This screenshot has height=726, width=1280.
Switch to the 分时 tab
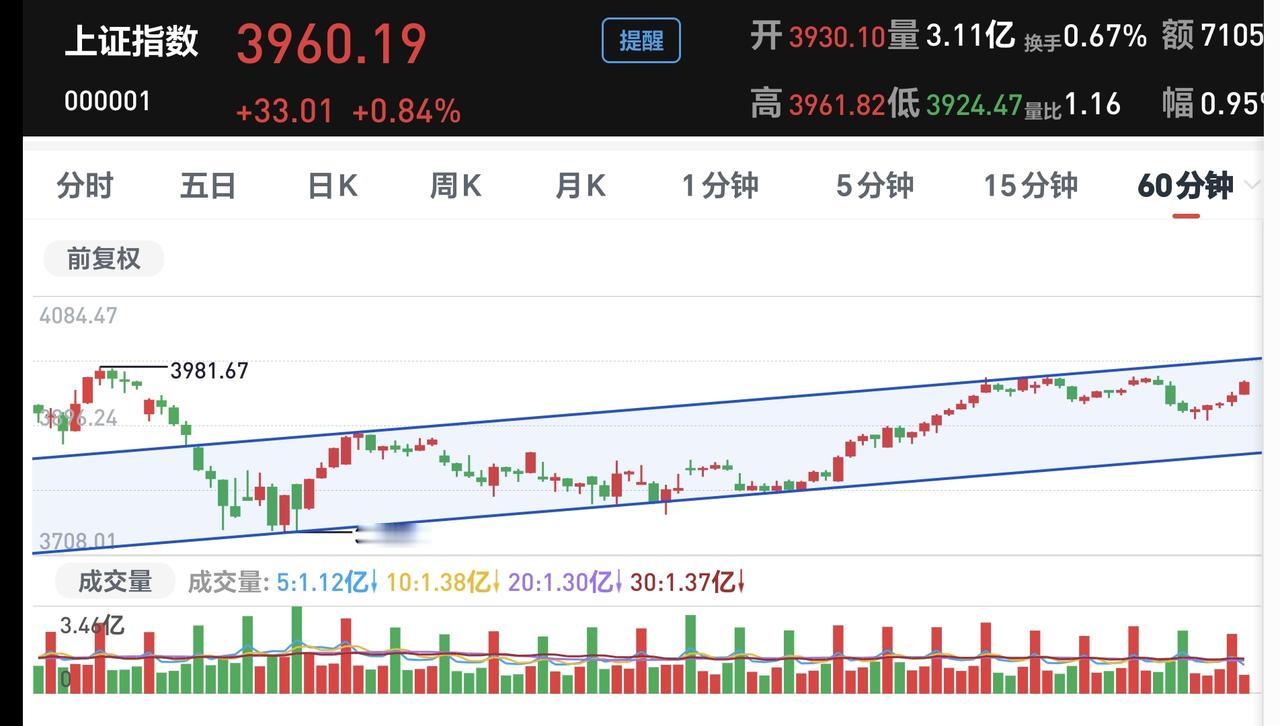(85, 186)
